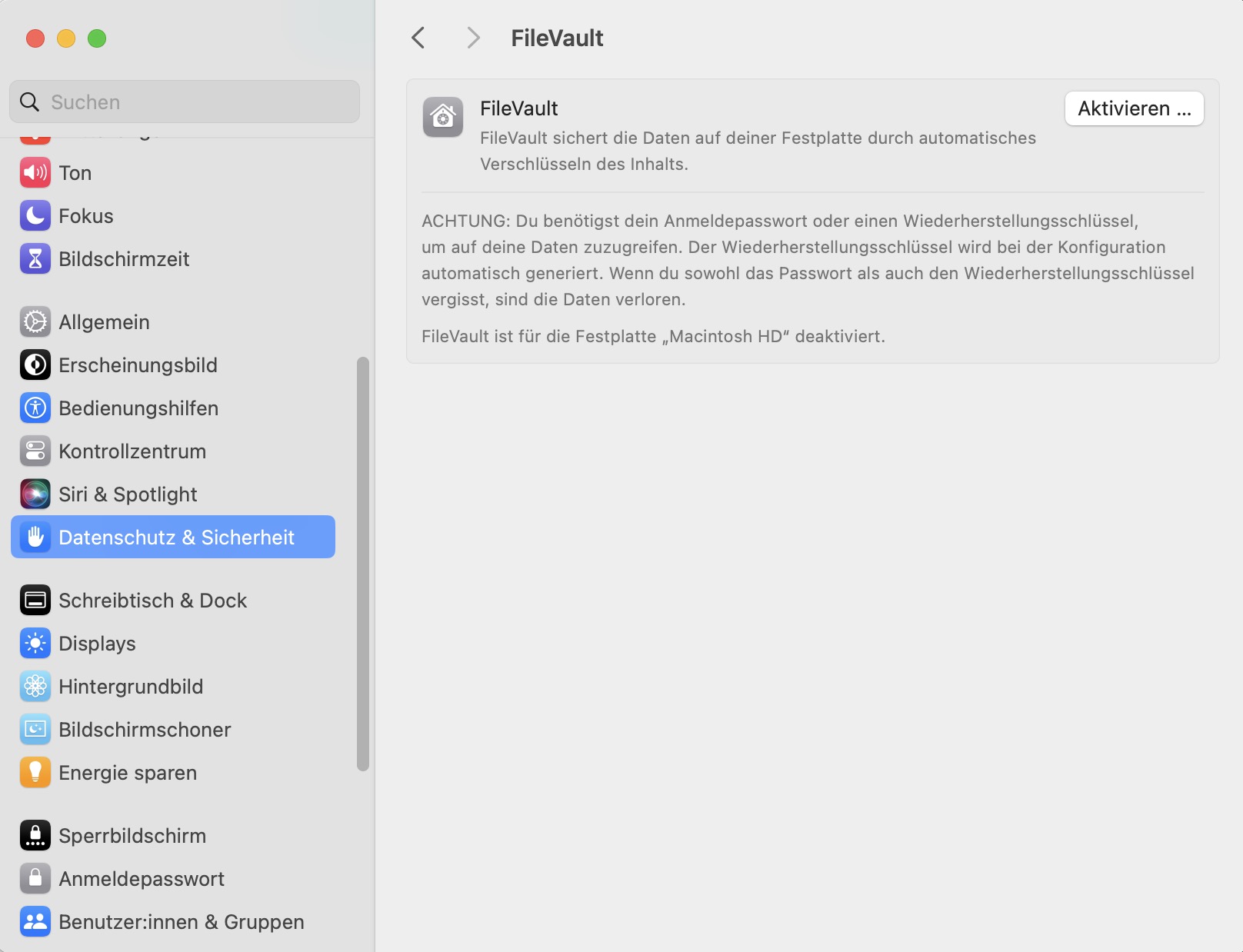
Task: Select the Fokus moon icon
Action: (35, 216)
